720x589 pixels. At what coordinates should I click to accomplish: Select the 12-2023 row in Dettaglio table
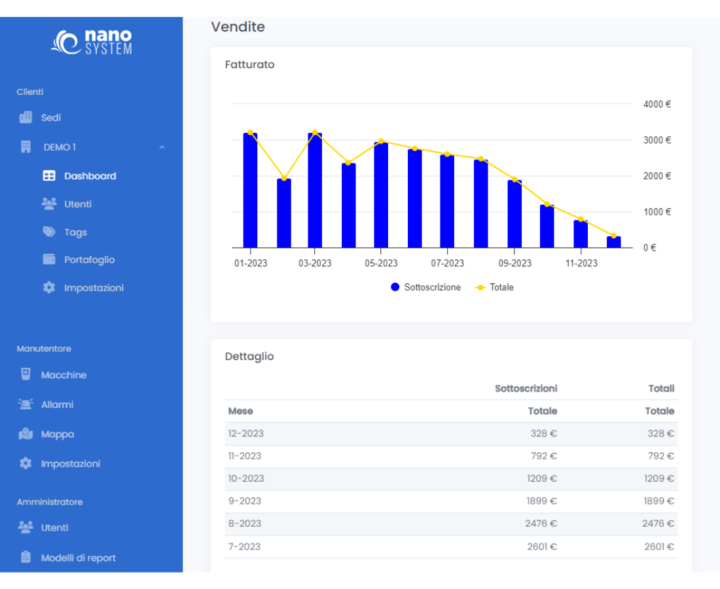click(x=450, y=433)
